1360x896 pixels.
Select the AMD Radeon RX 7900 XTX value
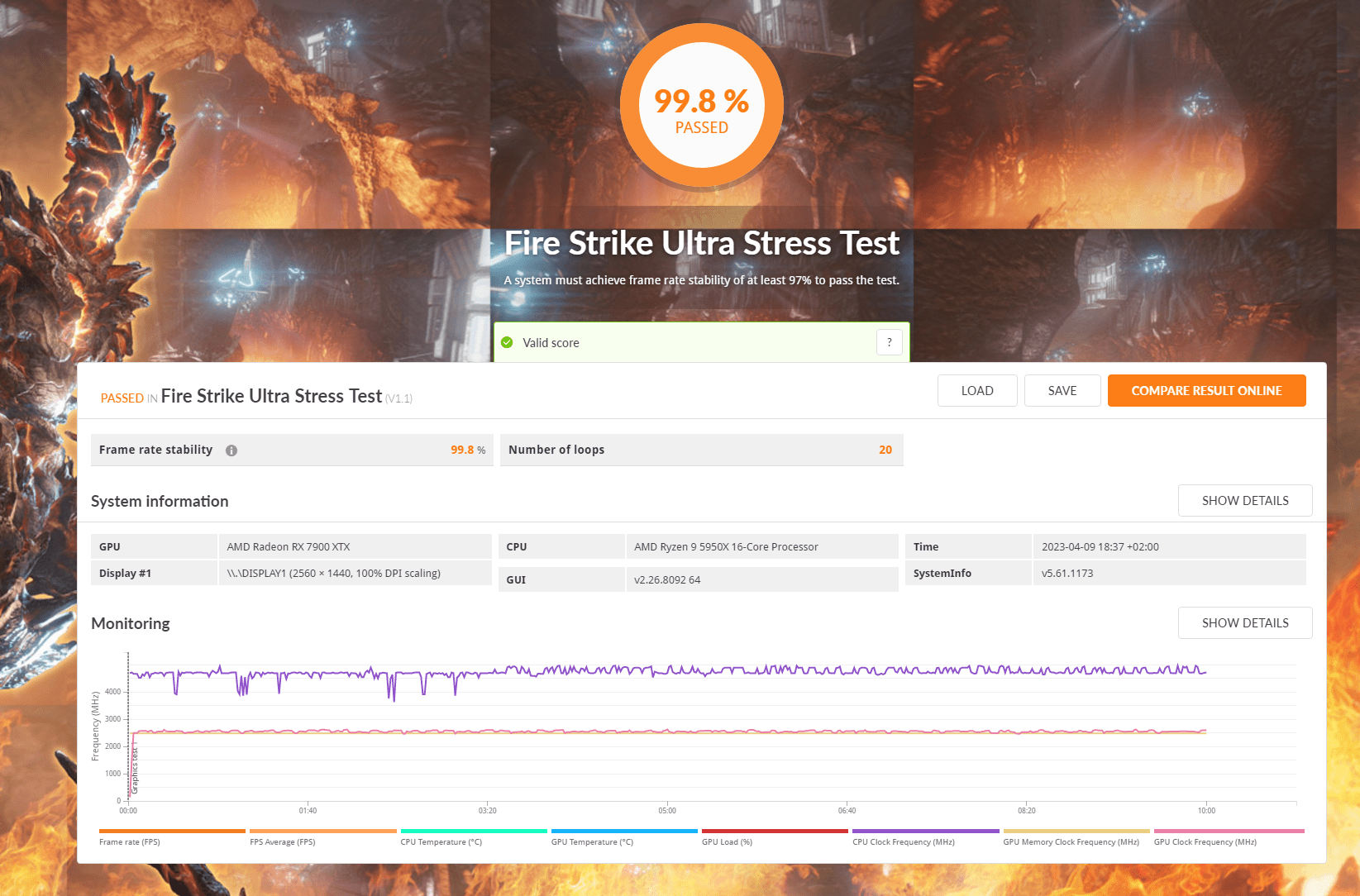pyautogui.click(x=289, y=547)
